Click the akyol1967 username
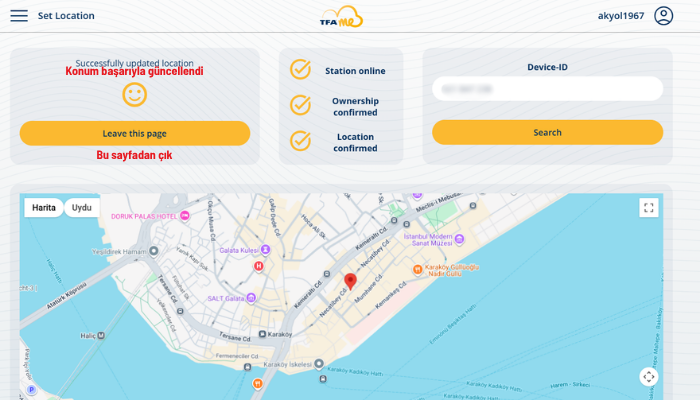 point(620,16)
